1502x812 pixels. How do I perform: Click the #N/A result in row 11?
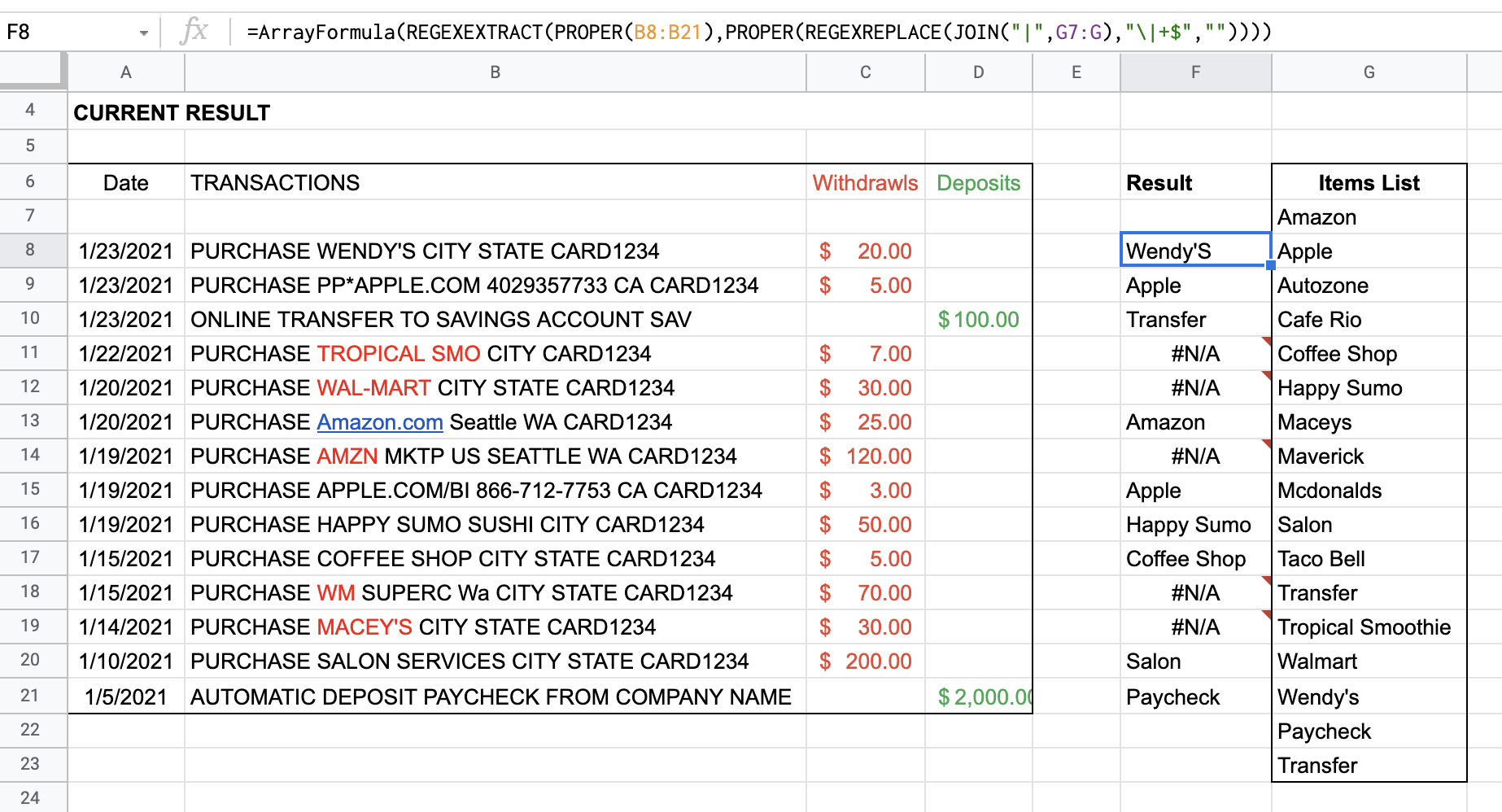1196,353
